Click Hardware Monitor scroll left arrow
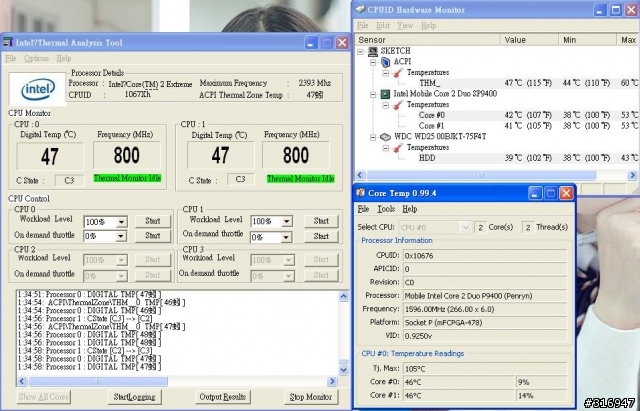The height and width of the screenshot is (411, 640). click(x=360, y=176)
